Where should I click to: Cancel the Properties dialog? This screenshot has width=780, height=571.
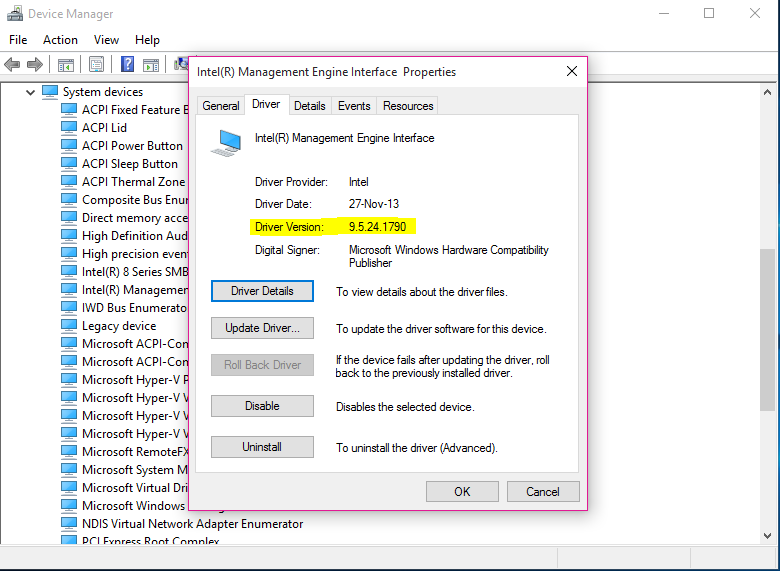[543, 492]
